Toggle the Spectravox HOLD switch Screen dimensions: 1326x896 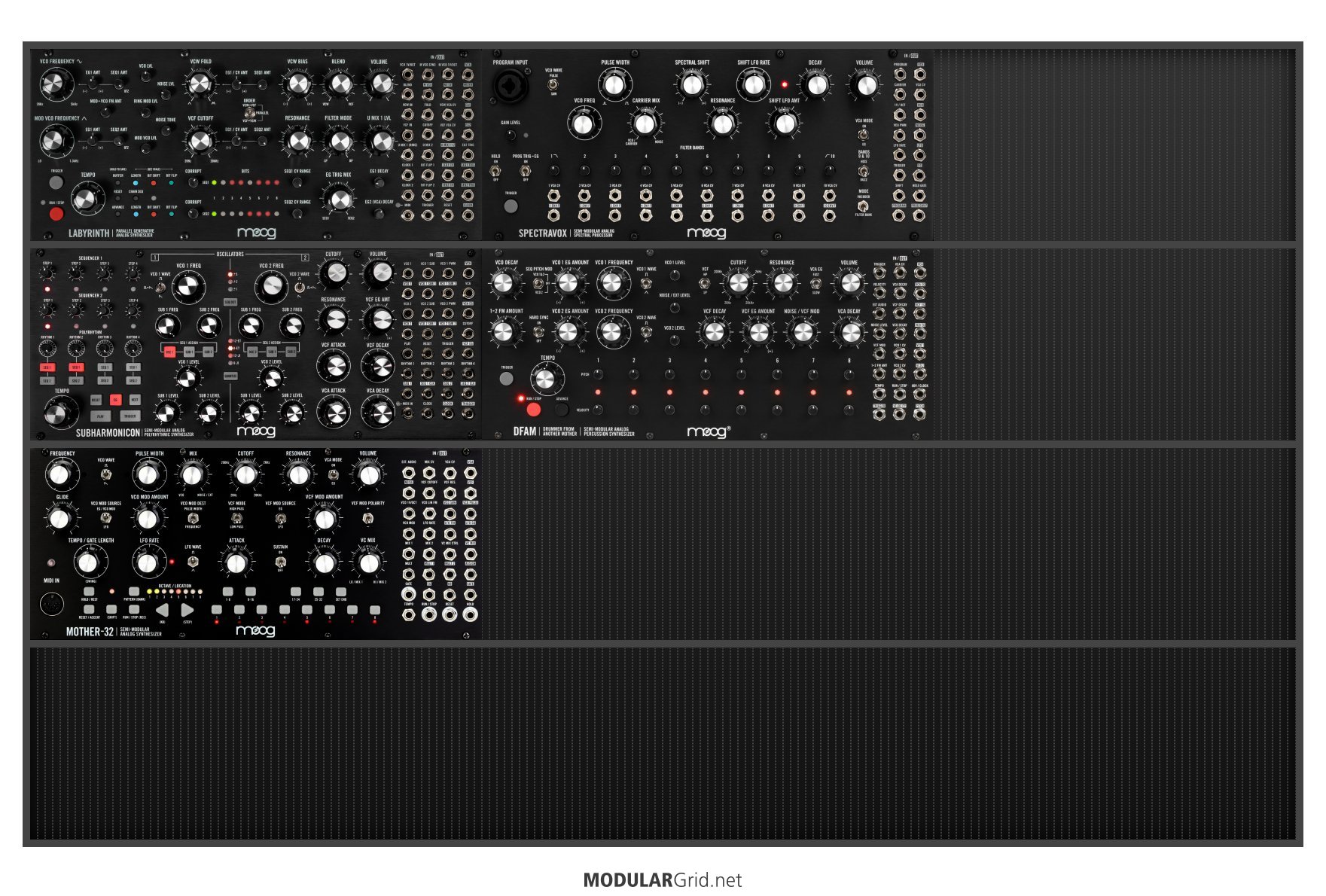click(x=495, y=170)
